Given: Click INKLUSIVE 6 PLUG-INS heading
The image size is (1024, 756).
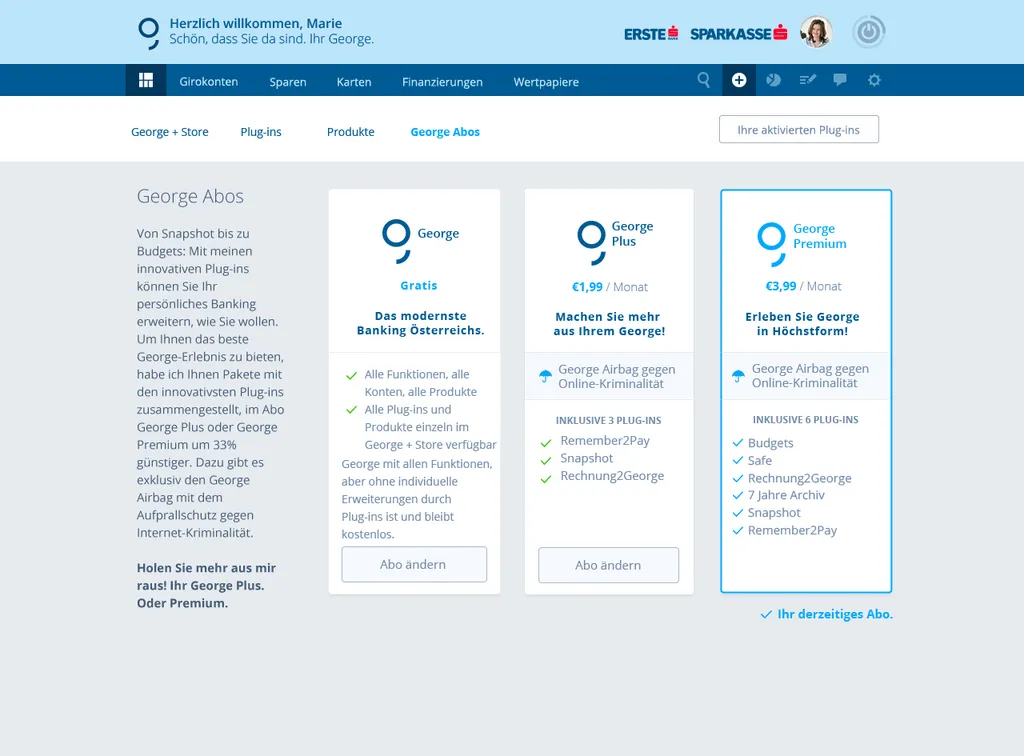Looking at the screenshot, I should 805,420.
